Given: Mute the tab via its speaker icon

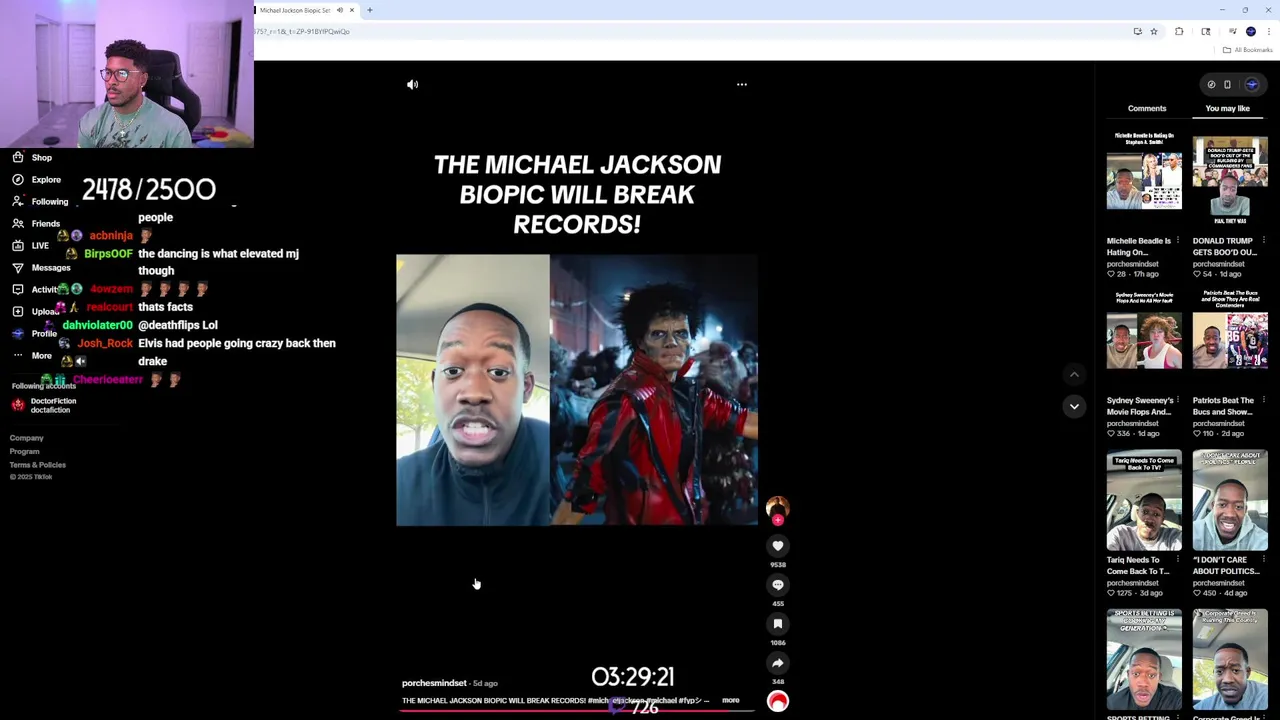Looking at the screenshot, I should pyautogui.click(x=340, y=10).
